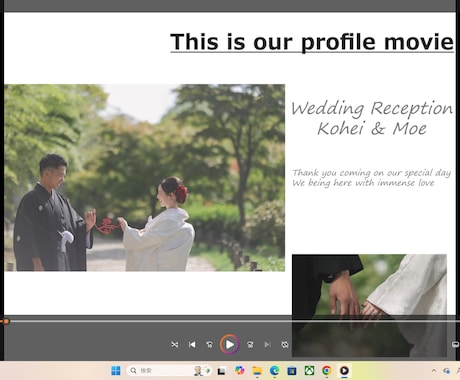
Task: Skip back 10 seconds
Action: coord(209,344)
